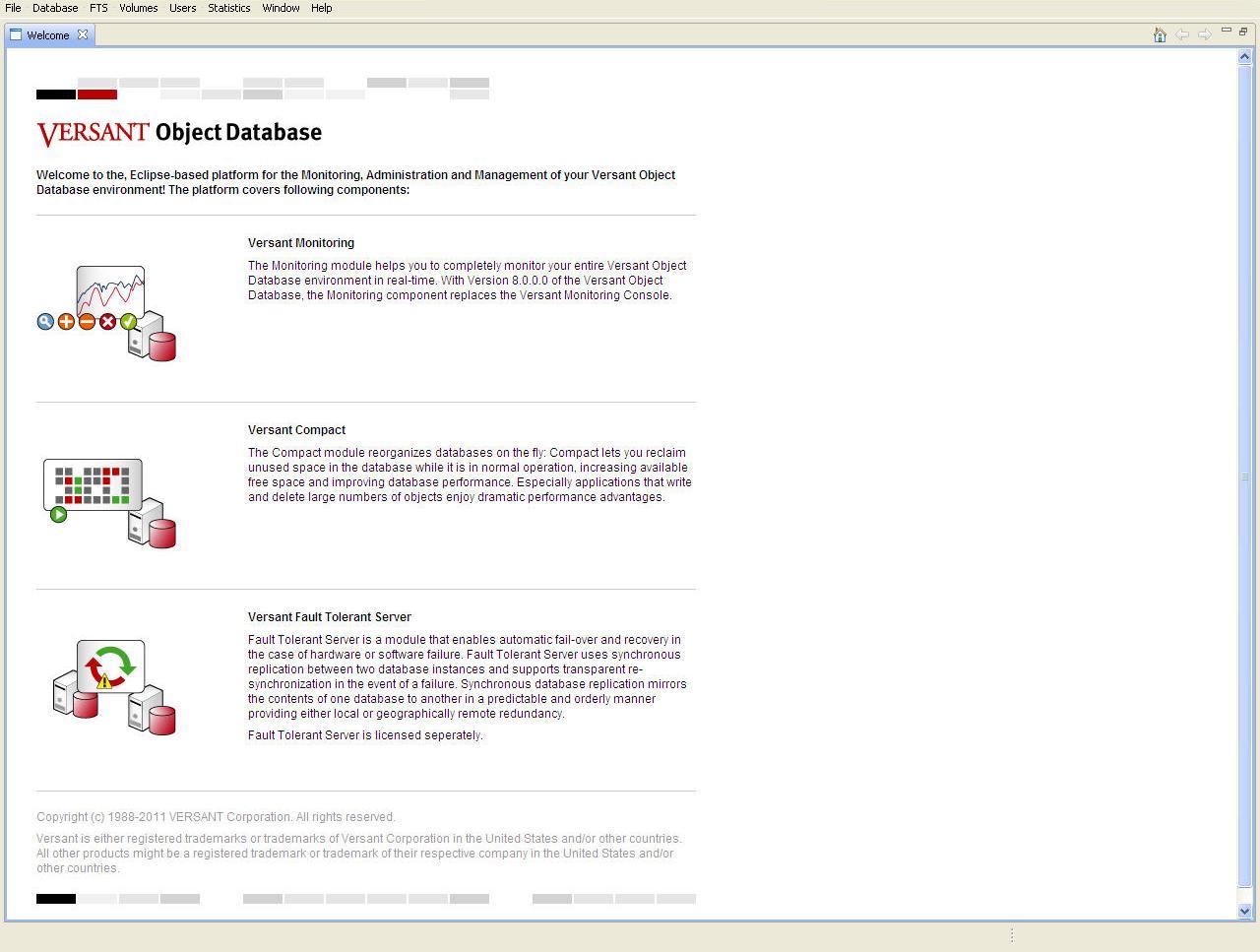This screenshot has height=952, width=1260.
Task: Click the scroll-down arrow of the vertical scrollbar
Action: (x=1244, y=912)
